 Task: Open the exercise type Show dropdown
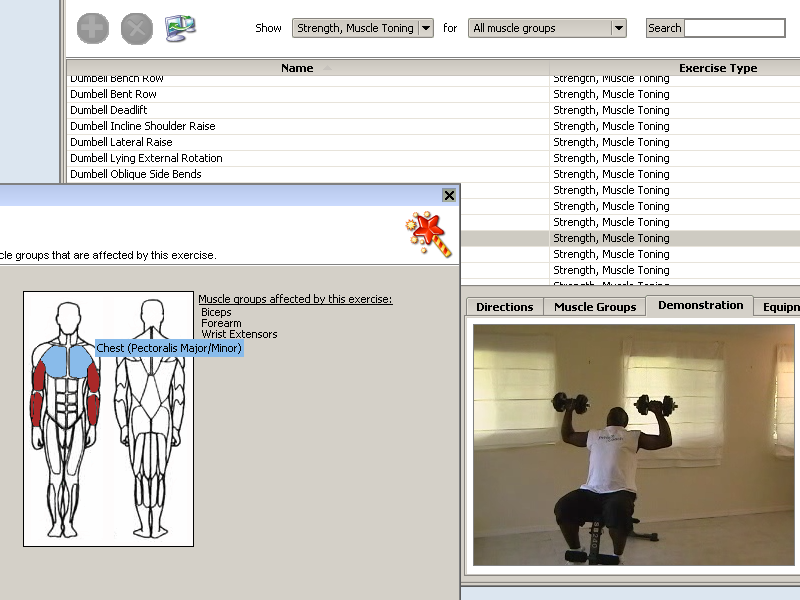click(x=362, y=28)
